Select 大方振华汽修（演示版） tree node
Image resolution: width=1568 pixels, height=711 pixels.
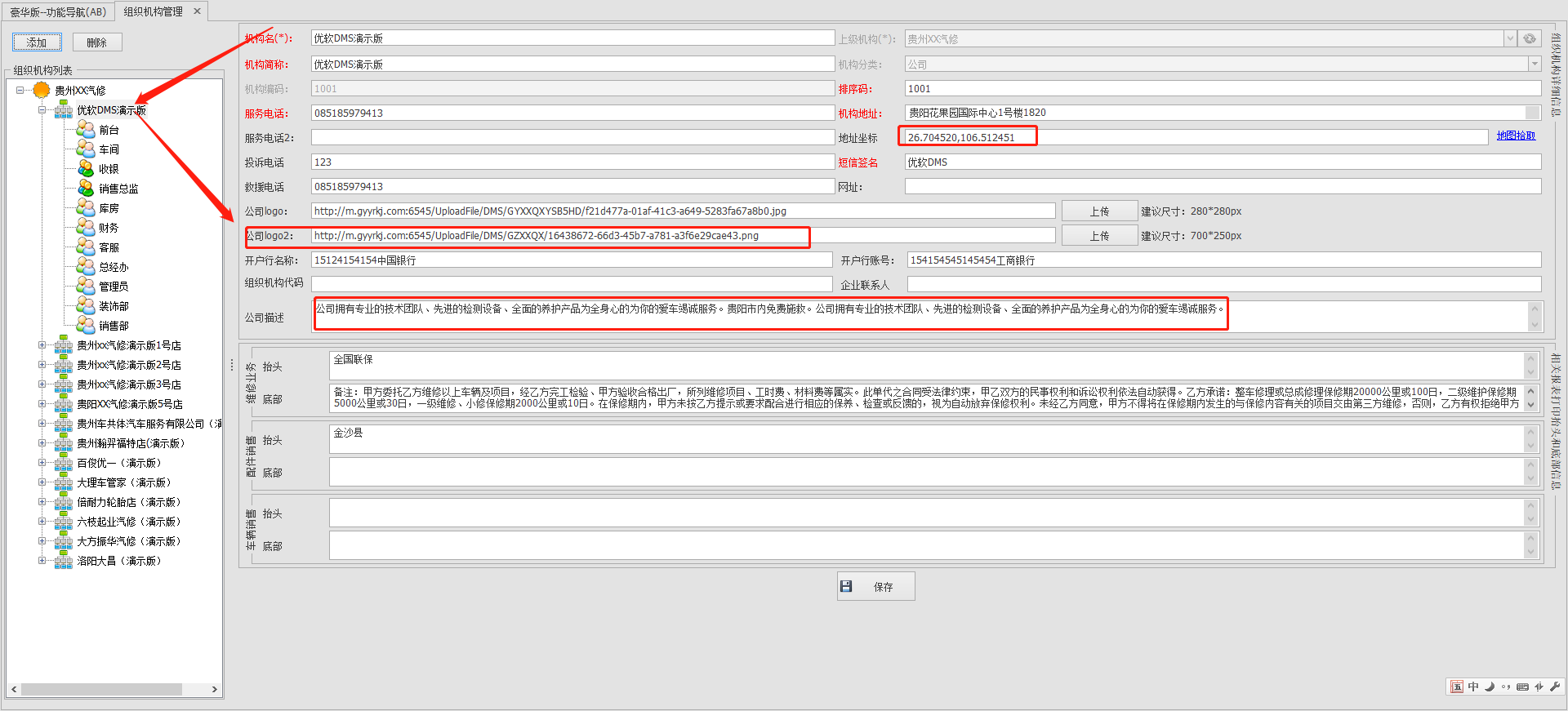tap(130, 541)
